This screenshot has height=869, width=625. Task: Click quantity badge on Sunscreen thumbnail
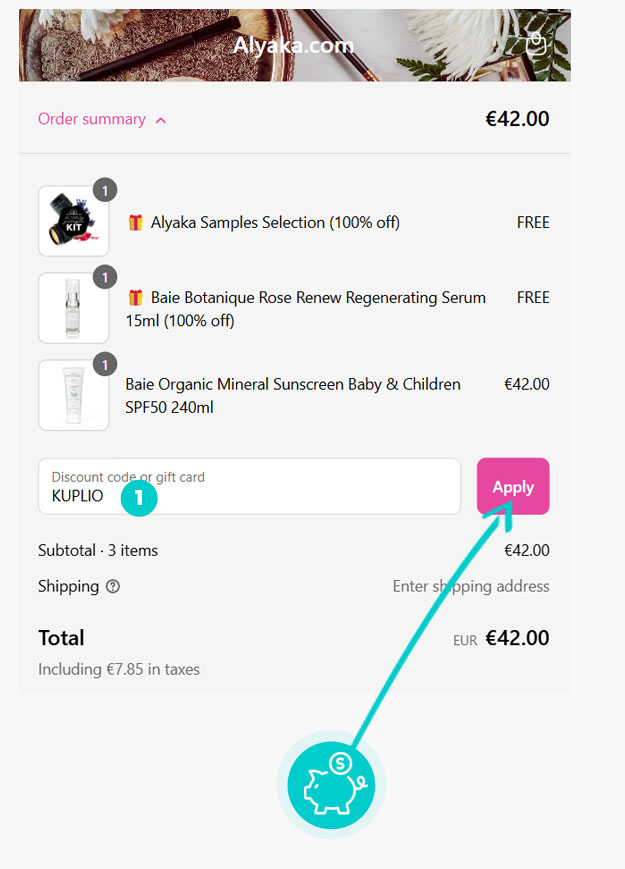point(105,364)
